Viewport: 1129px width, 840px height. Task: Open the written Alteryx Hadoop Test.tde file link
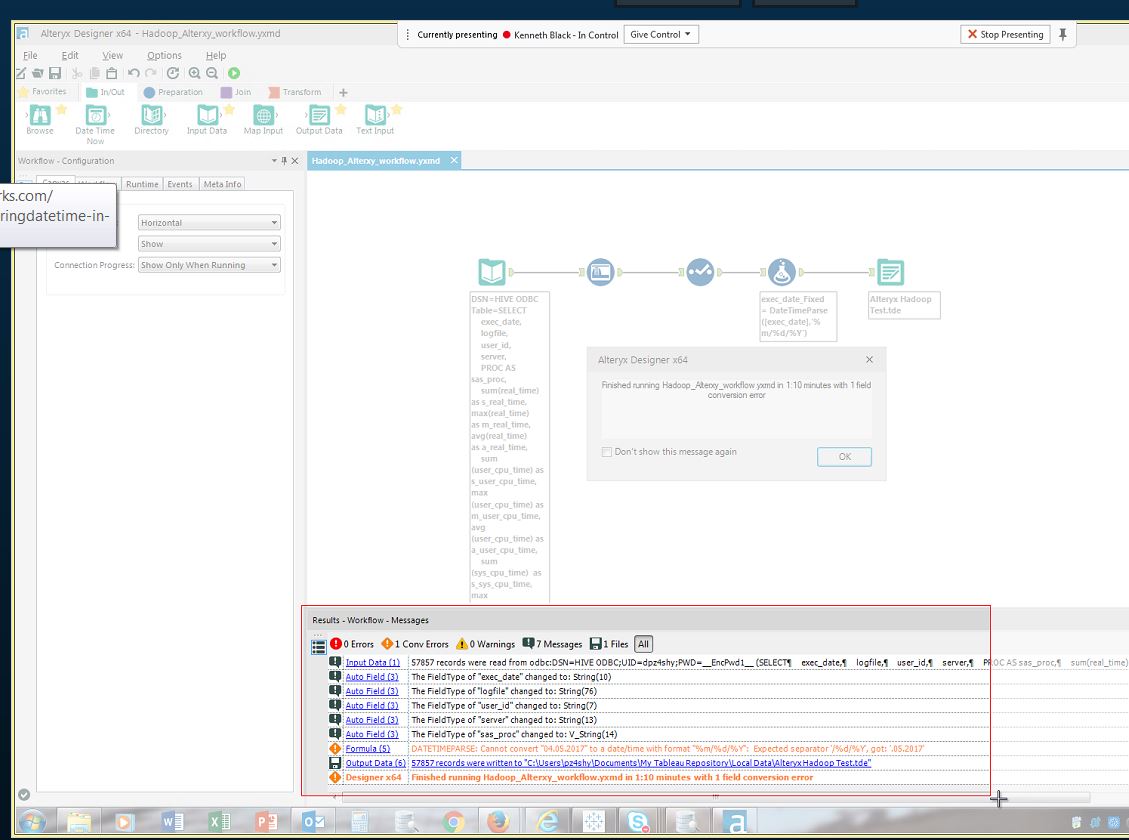(x=641, y=763)
